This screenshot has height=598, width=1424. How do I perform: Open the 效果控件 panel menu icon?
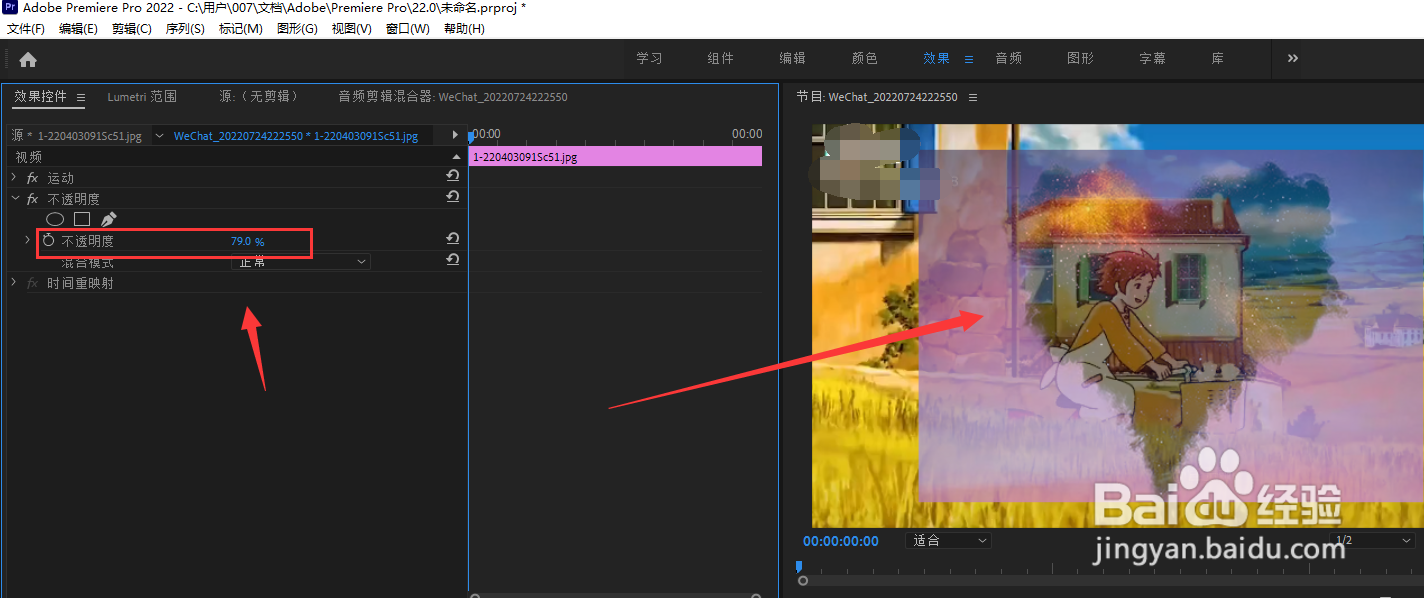tap(80, 97)
